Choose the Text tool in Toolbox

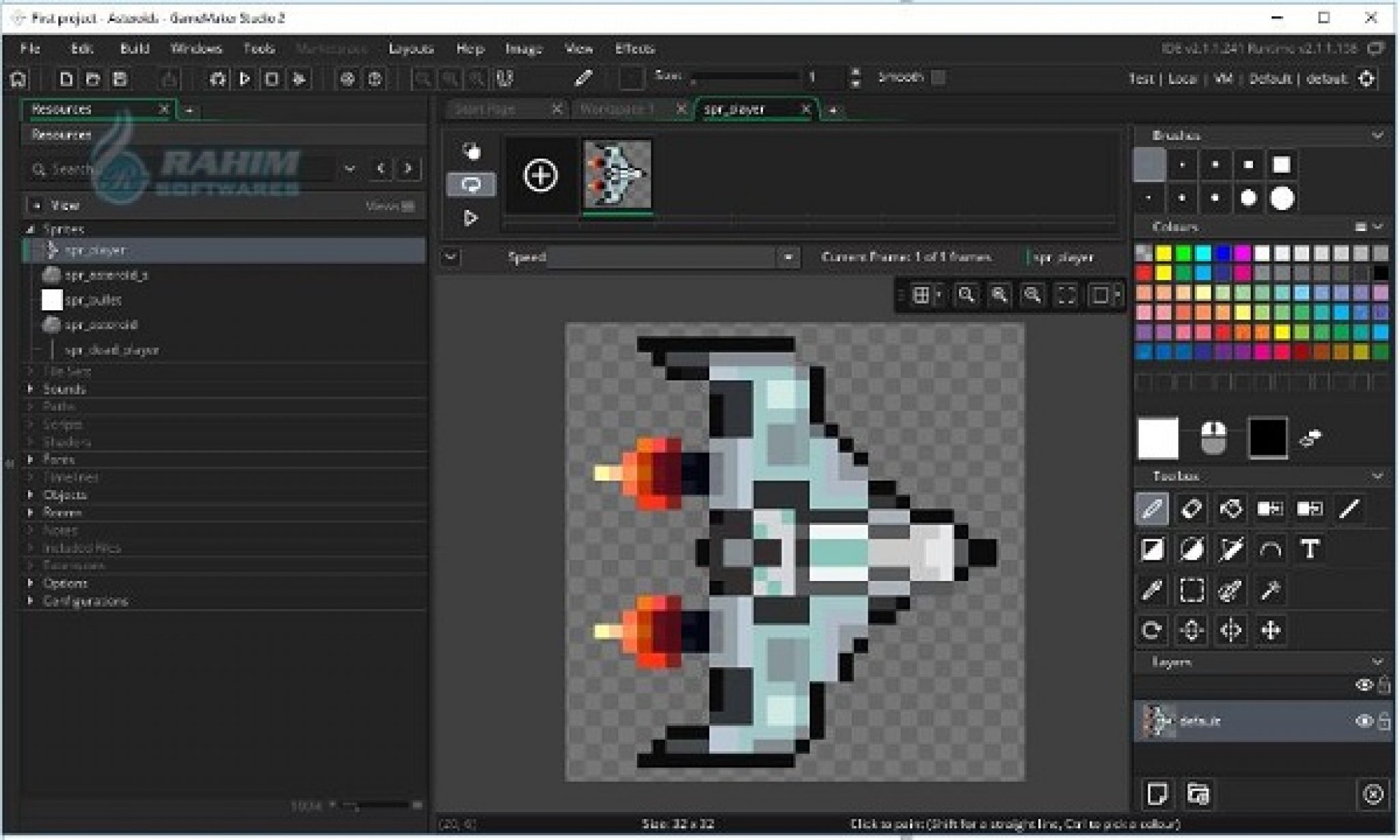pyautogui.click(x=1309, y=550)
